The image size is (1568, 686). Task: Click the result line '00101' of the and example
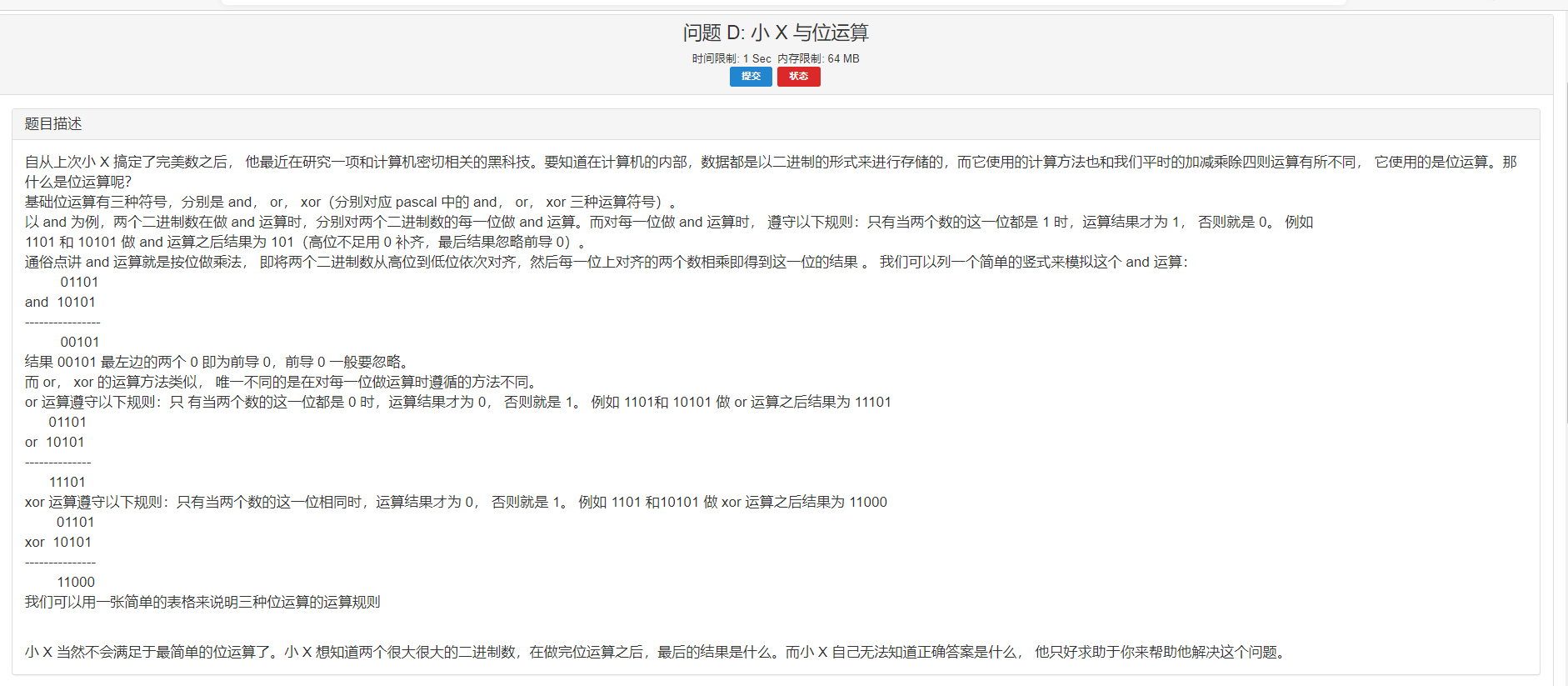click(x=80, y=342)
